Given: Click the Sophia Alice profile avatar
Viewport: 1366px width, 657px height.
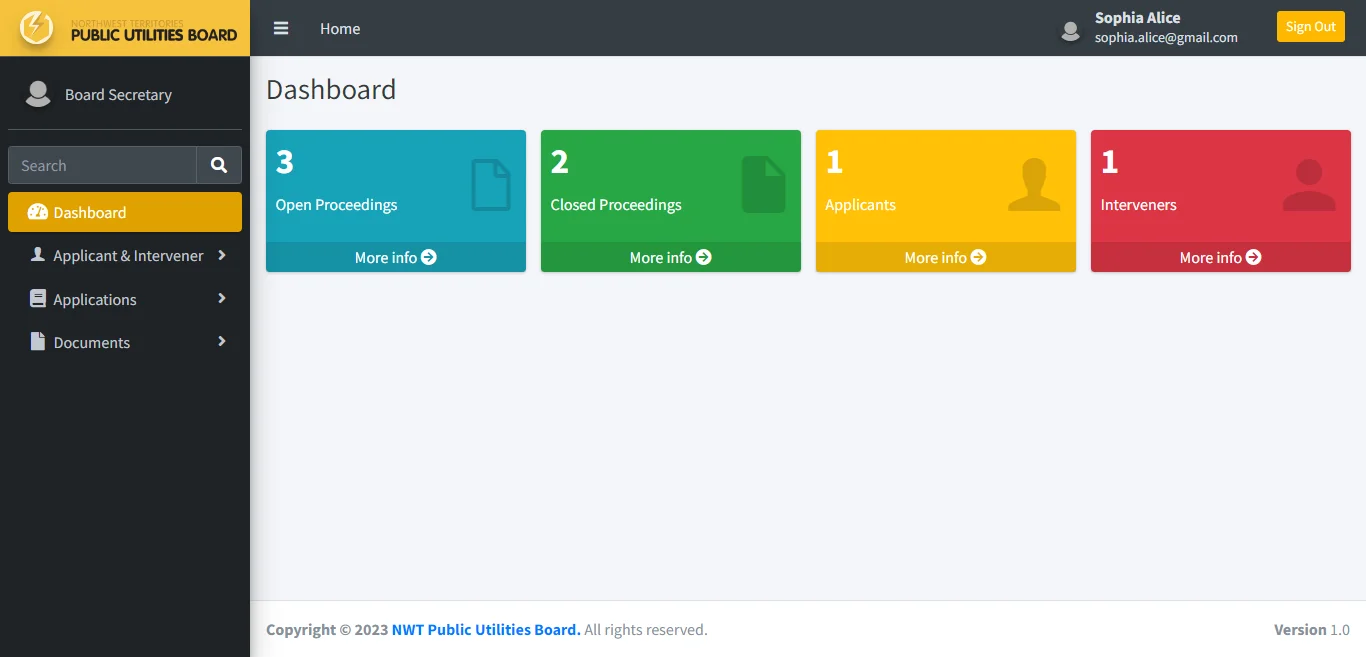Looking at the screenshot, I should tap(1071, 31).
